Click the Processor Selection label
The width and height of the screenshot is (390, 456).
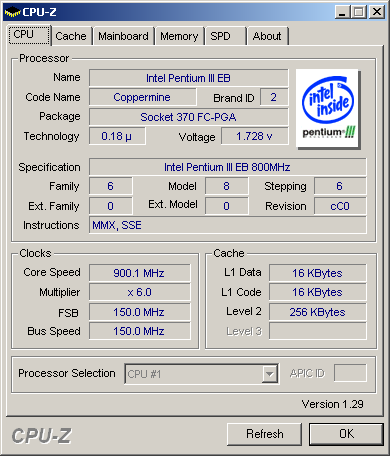(67, 373)
